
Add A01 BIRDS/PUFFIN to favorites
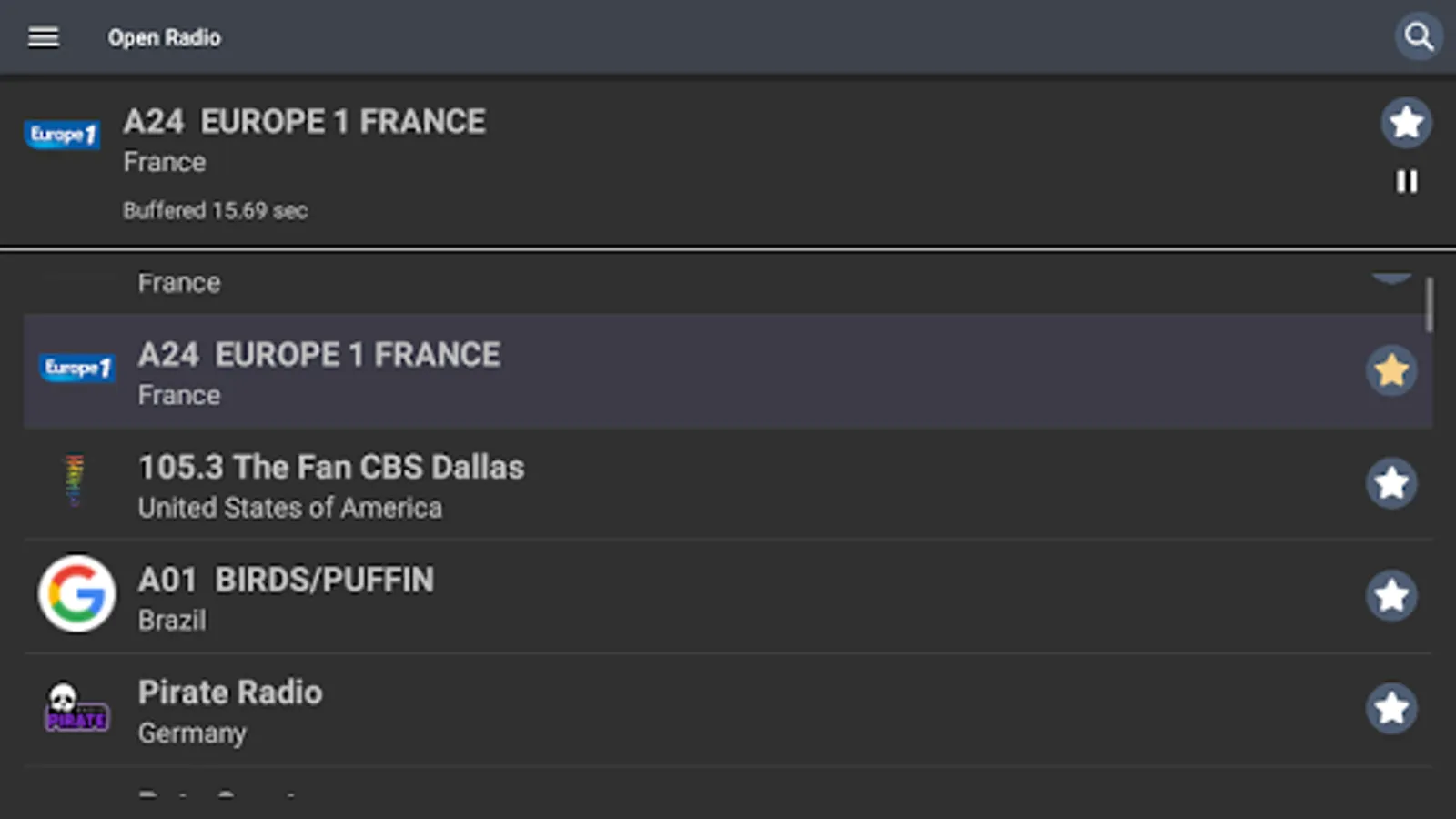click(1391, 596)
